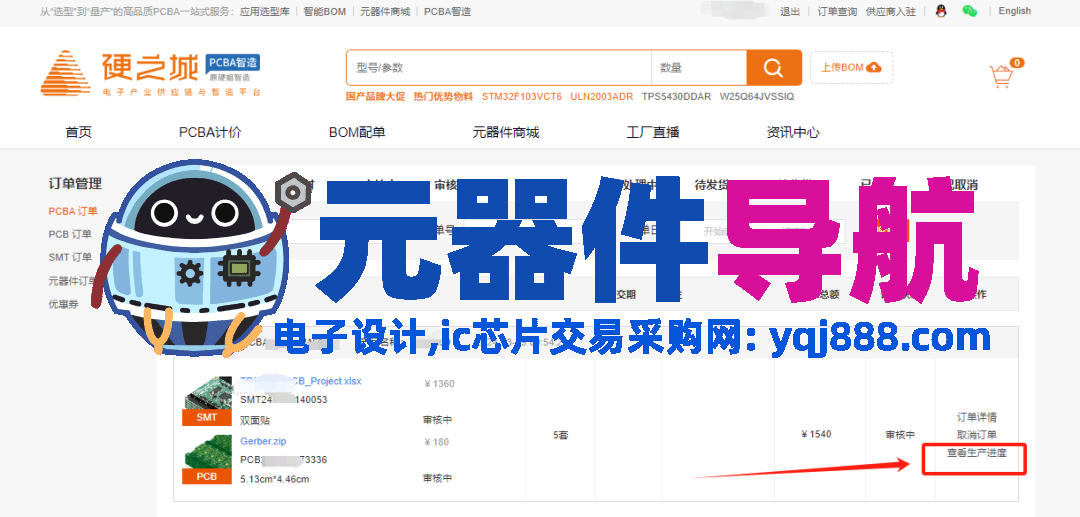The height and width of the screenshot is (517, 1080).
Task: Search suggestion W25Q64JVSSIQ
Action: tap(756, 96)
